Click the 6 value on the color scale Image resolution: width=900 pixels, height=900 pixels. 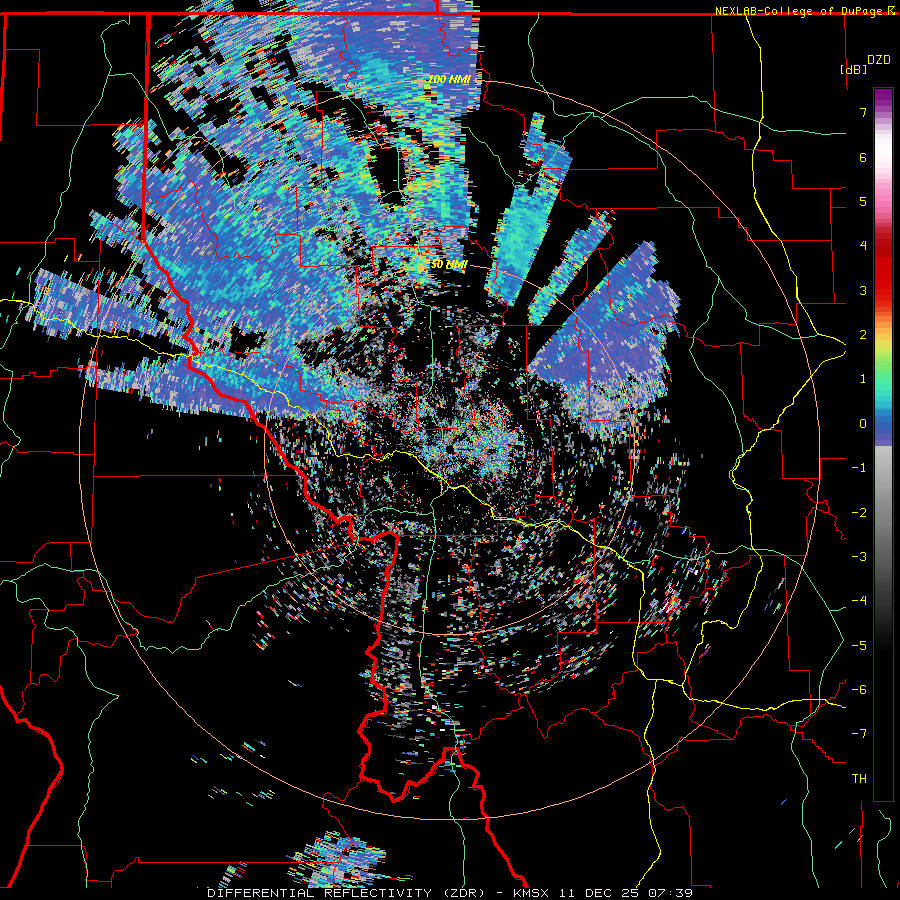click(x=863, y=157)
